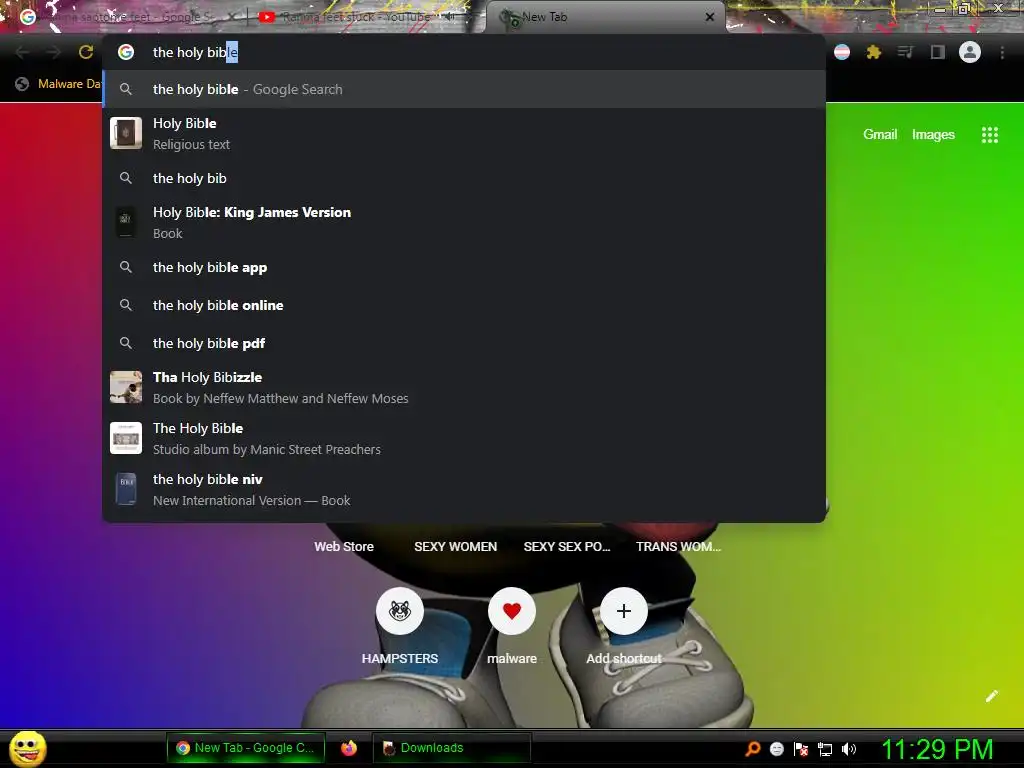Image resolution: width=1024 pixels, height=768 pixels.
Task: Launch Firefox from the taskbar
Action: (x=349, y=748)
